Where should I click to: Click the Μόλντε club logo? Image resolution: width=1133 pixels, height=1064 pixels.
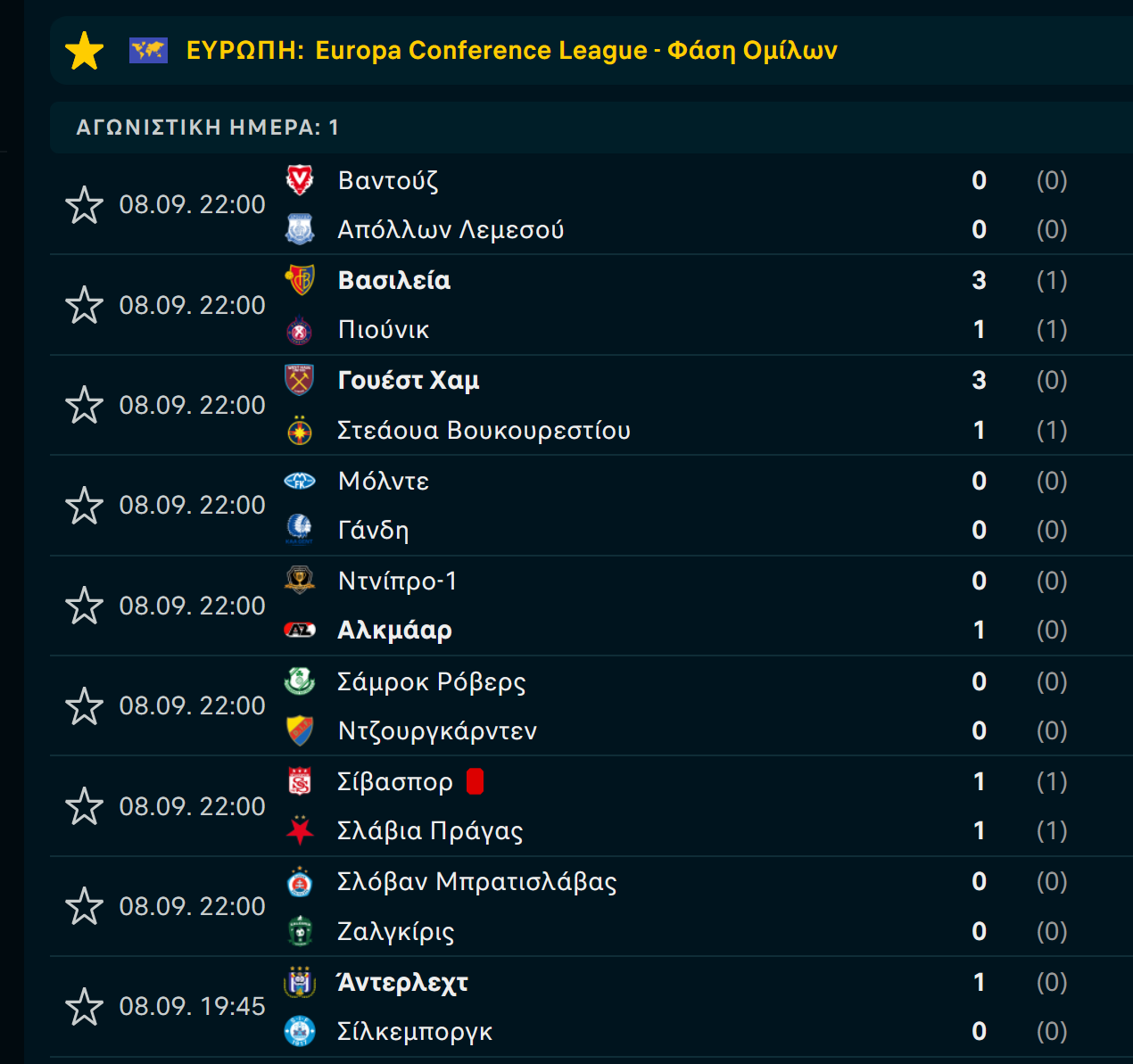[300, 481]
